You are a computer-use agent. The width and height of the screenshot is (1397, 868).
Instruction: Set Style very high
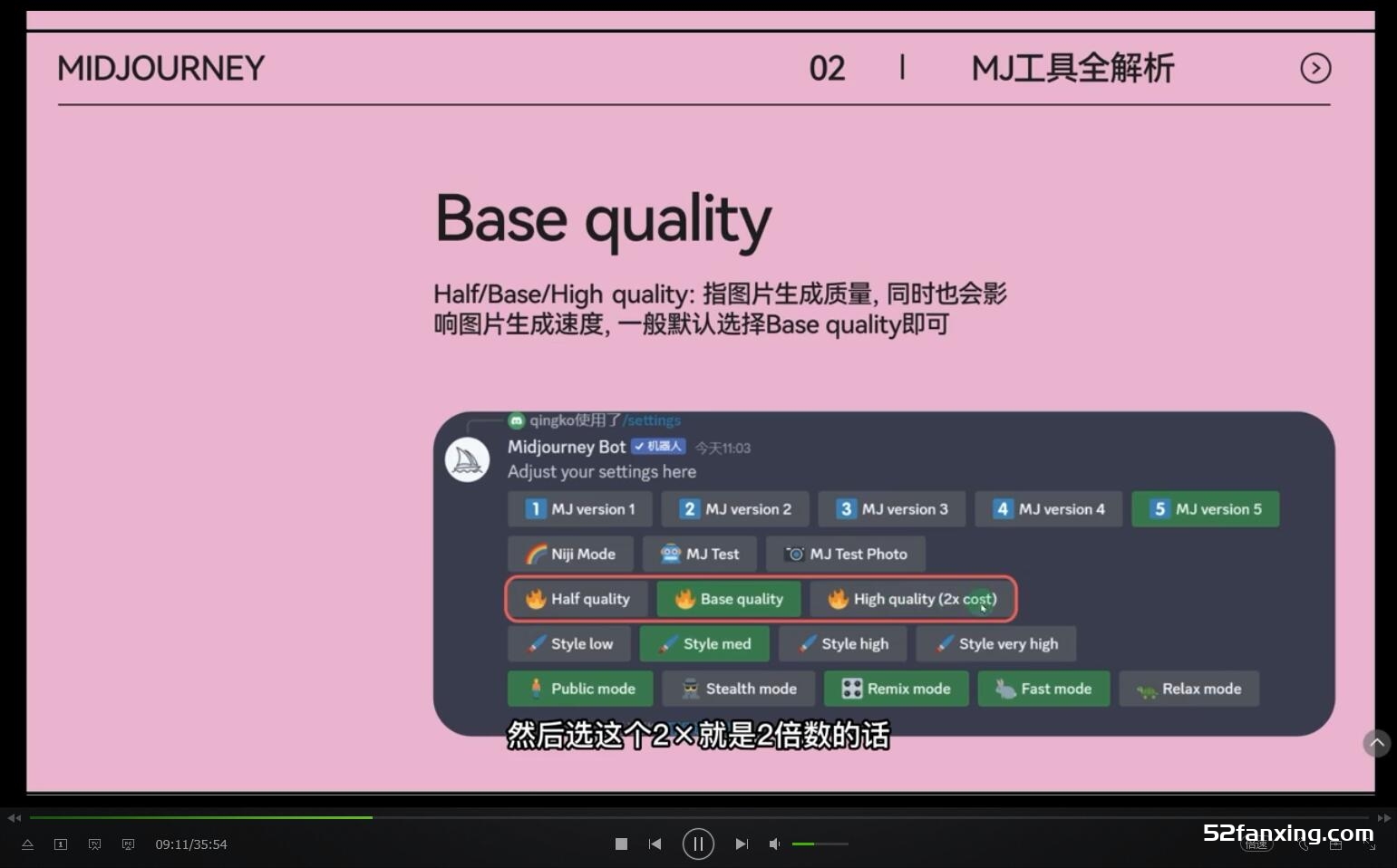(995, 643)
